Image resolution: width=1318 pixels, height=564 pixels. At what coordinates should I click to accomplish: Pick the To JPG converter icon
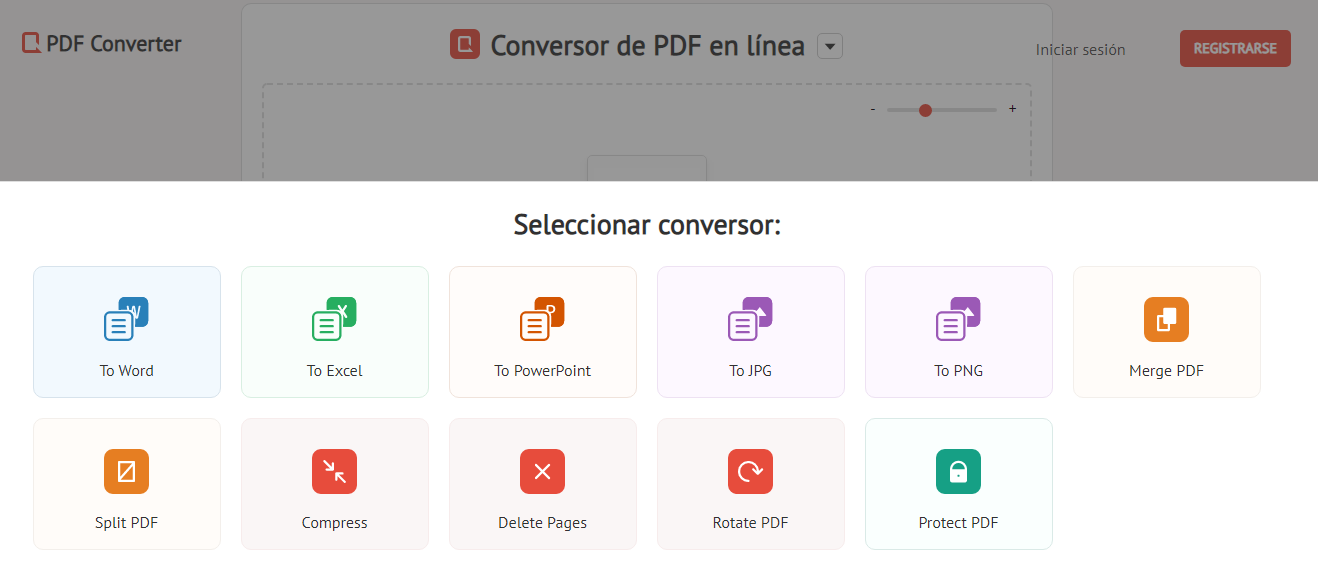(x=750, y=319)
